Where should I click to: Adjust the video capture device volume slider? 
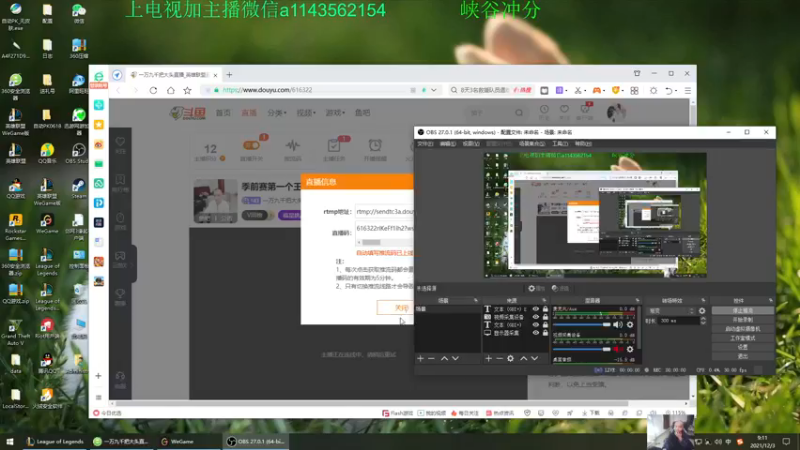click(582, 349)
